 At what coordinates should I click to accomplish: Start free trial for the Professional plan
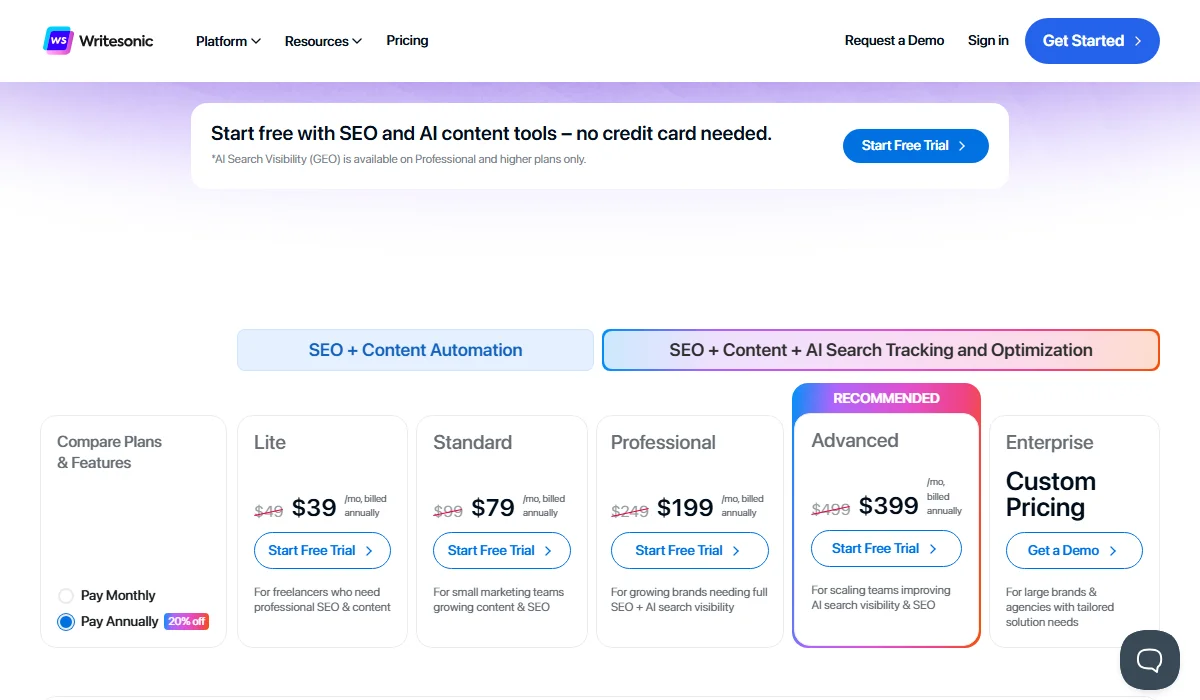tap(689, 550)
